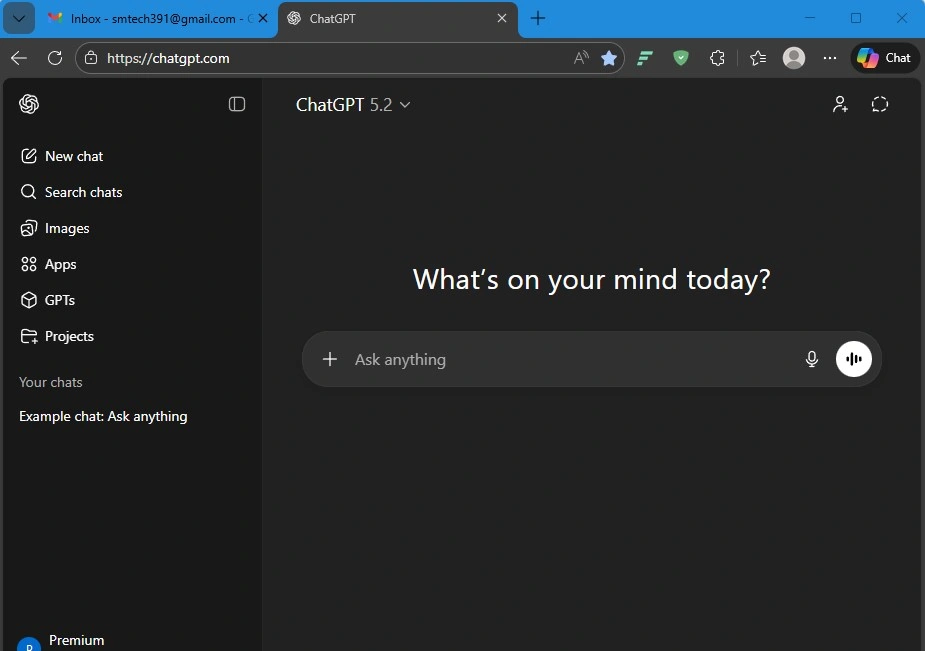This screenshot has width=925, height=651.
Task: Click the OpenAI logo in sidebar
Action: pos(29,104)
